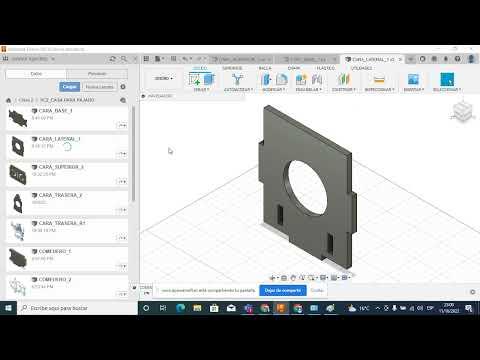480x360 pixels.
Task: Open display settings in navigation bar
Action: [x=324, y=277]
